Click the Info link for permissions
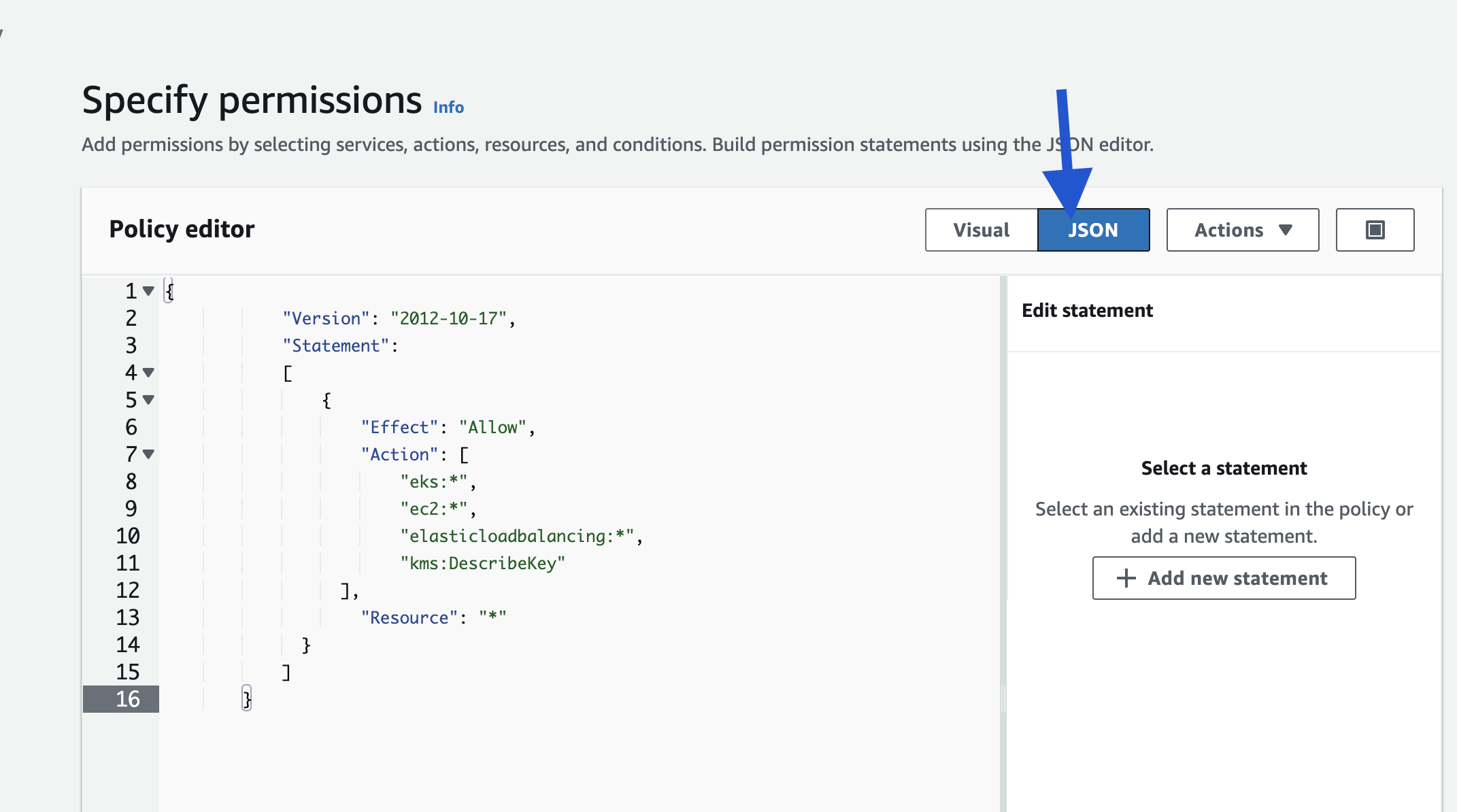Screen dimensions: 1457x812 (447, 108)
